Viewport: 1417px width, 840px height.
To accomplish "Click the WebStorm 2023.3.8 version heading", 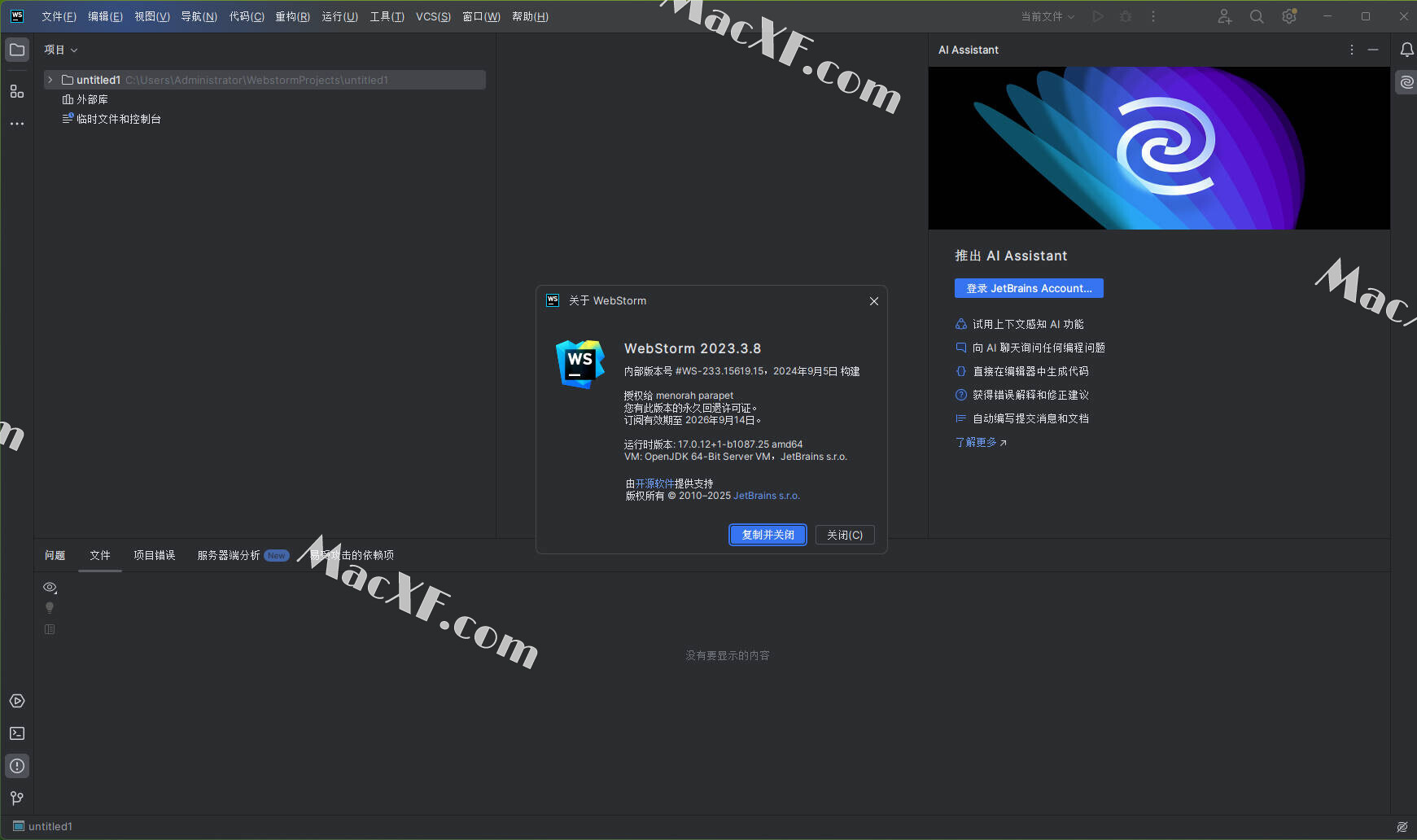I will point(693,348).
